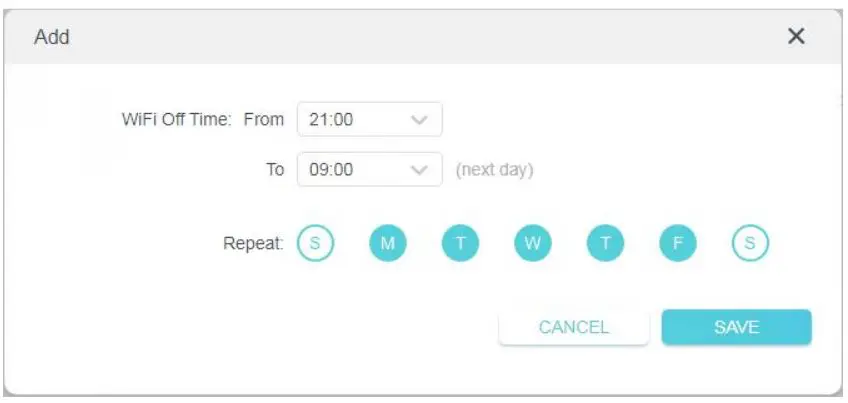Image resolution: width=848 pixels, height=403 pixels.
Task: Deselect Wednesday repeat day circle
Action: pos(533,243)
